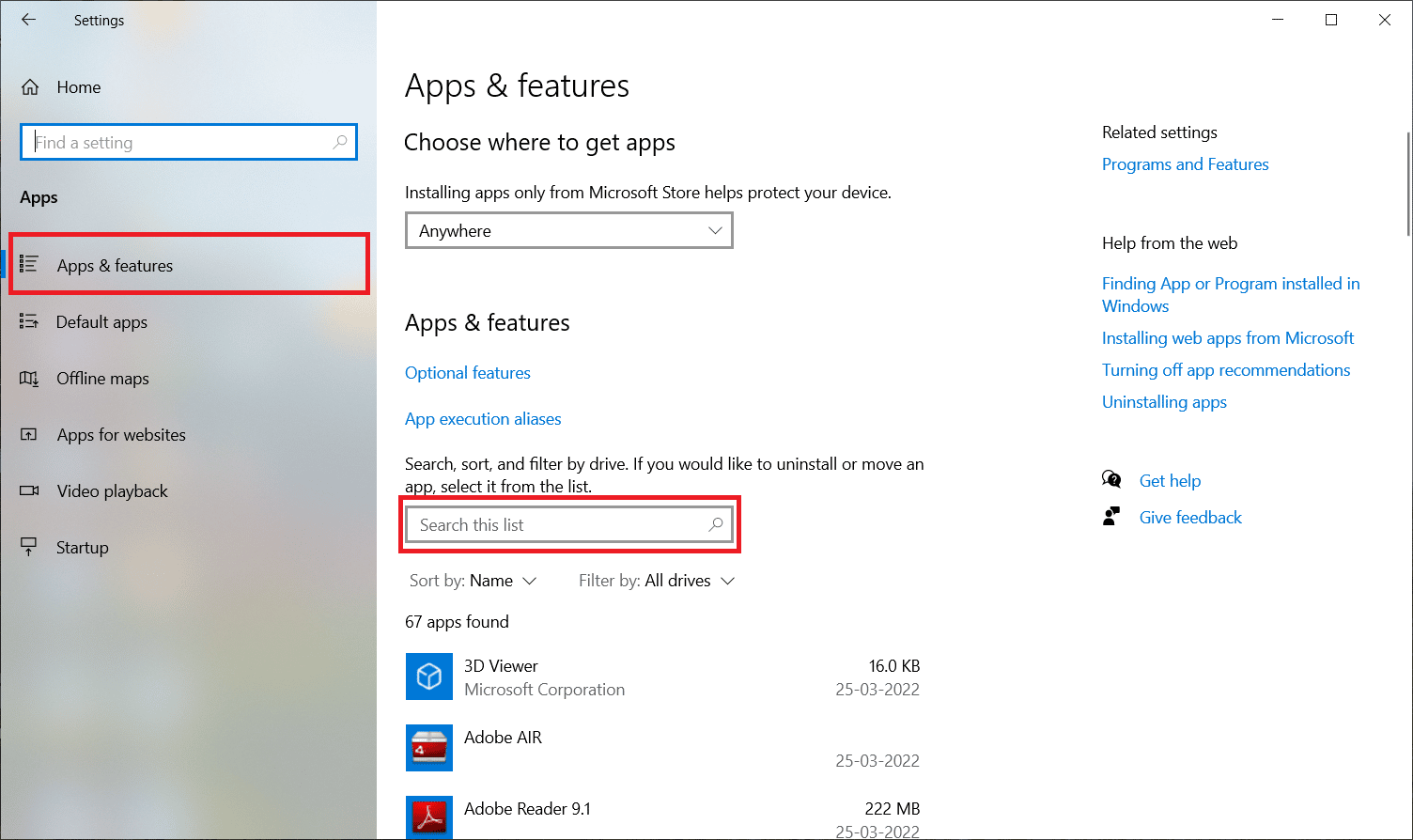This screenshot has height=840, width=1413.
Task: Go to Home in the sidebar
Action: tap(79, 87)
